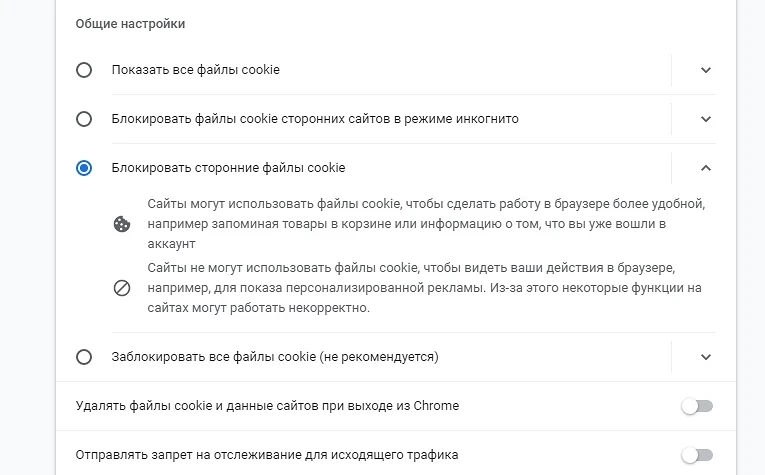Turn on the Do Not Track request toggle
Screen dimensions: 765x475
point(696,455)
